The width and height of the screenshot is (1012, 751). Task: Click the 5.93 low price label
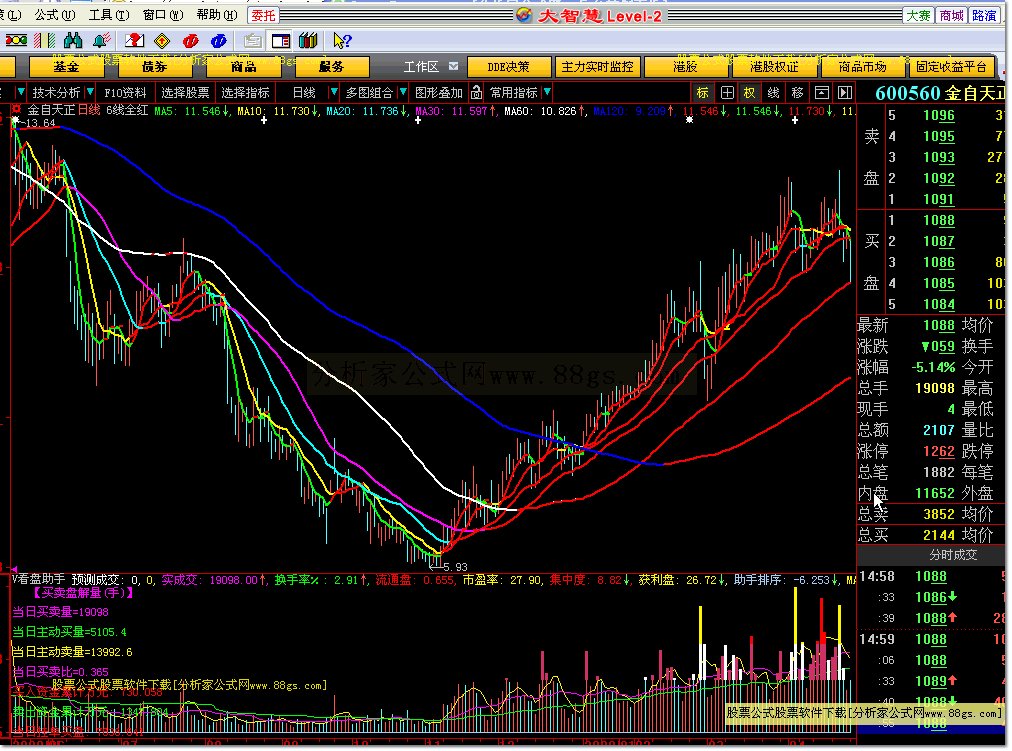pyautogui.click(x=455, y=567)
